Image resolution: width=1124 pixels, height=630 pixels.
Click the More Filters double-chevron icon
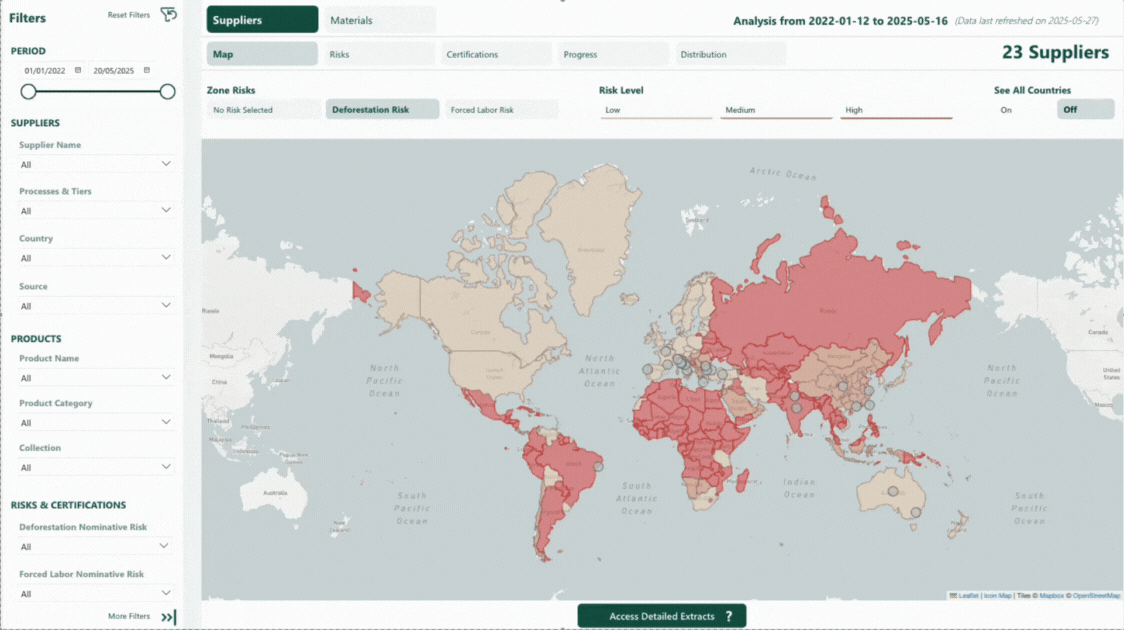[168, 617]
